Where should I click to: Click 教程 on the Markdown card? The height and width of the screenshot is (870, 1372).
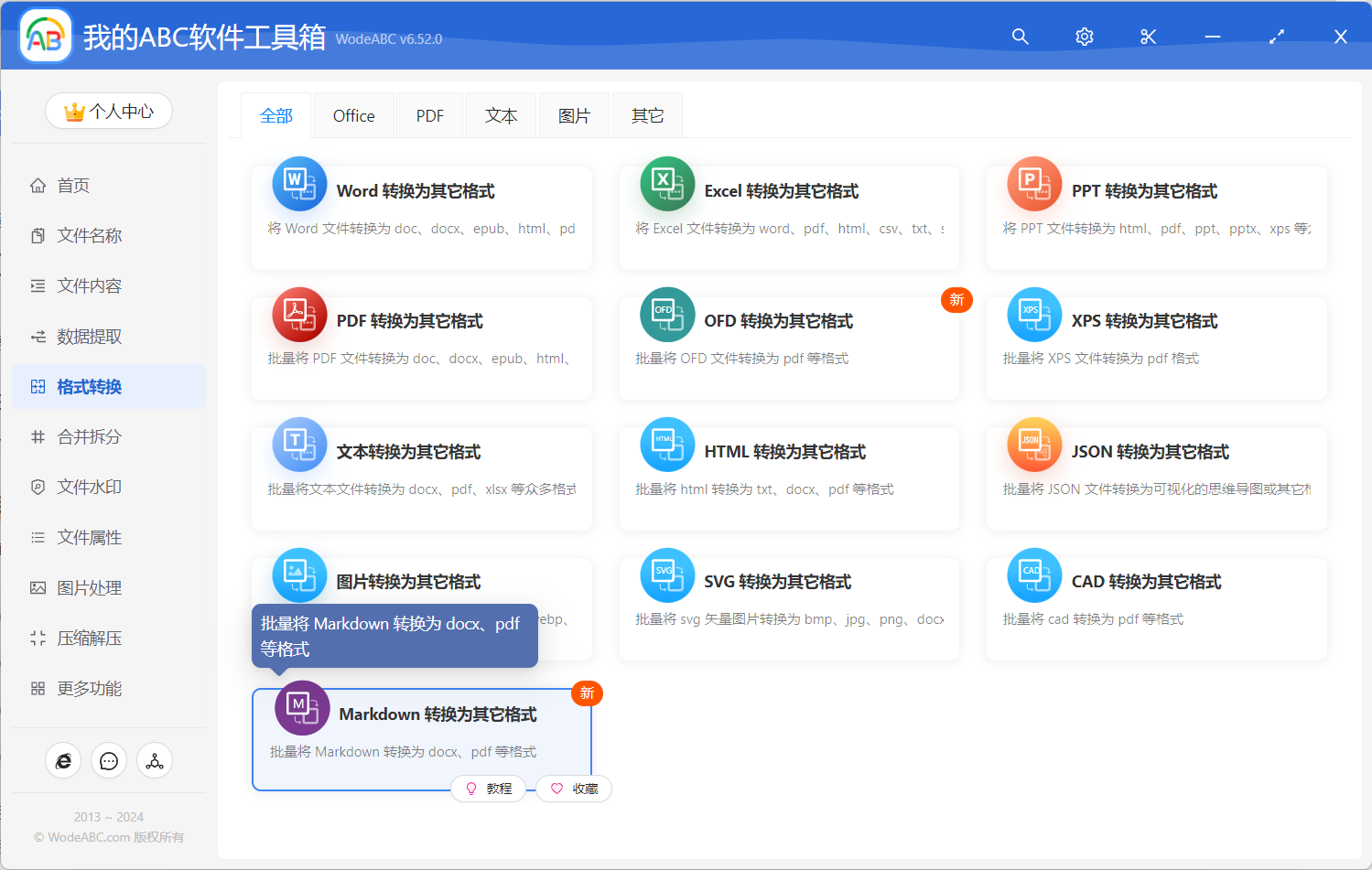(490, 788)
